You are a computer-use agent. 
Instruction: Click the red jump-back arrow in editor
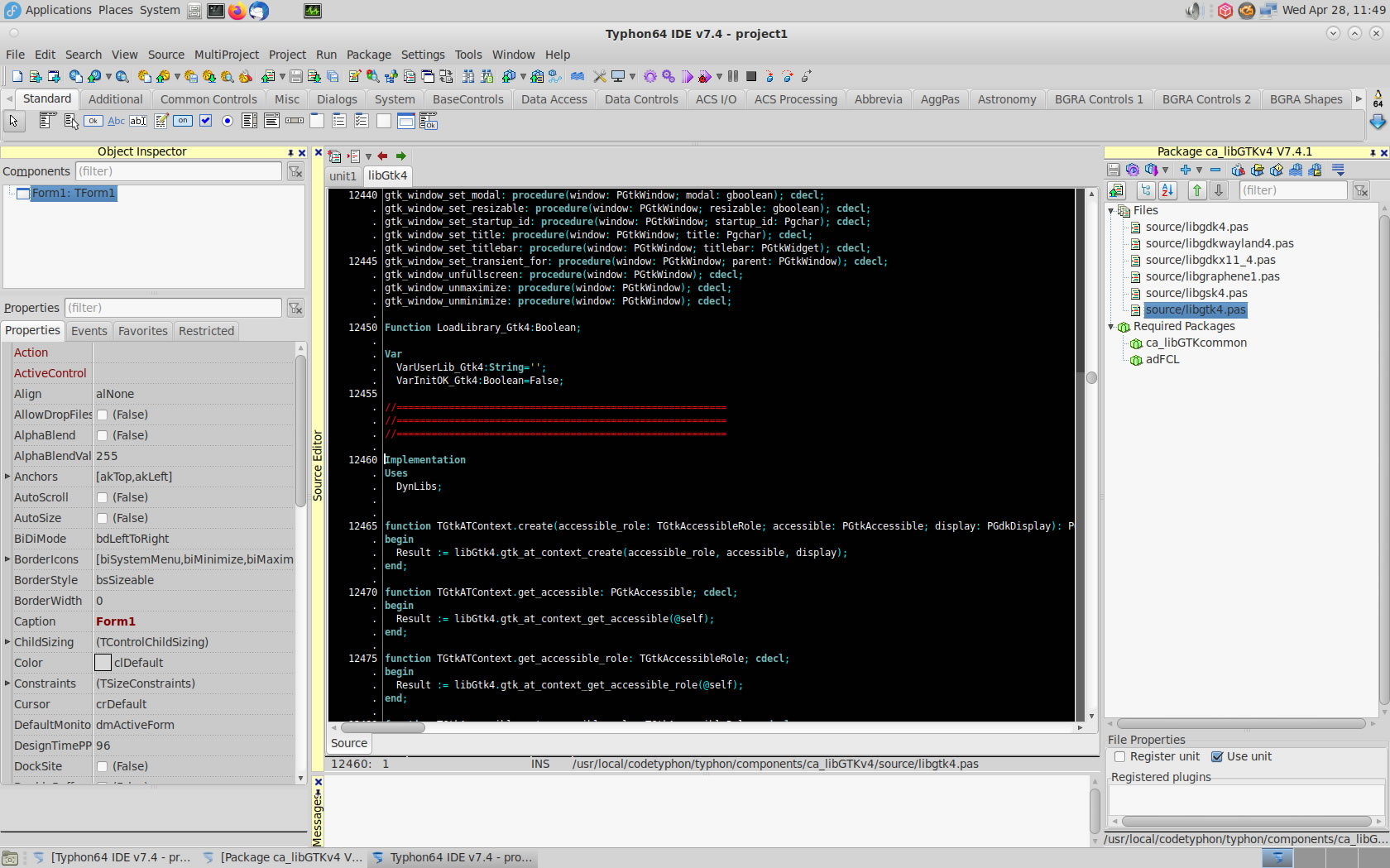[382, 156]
